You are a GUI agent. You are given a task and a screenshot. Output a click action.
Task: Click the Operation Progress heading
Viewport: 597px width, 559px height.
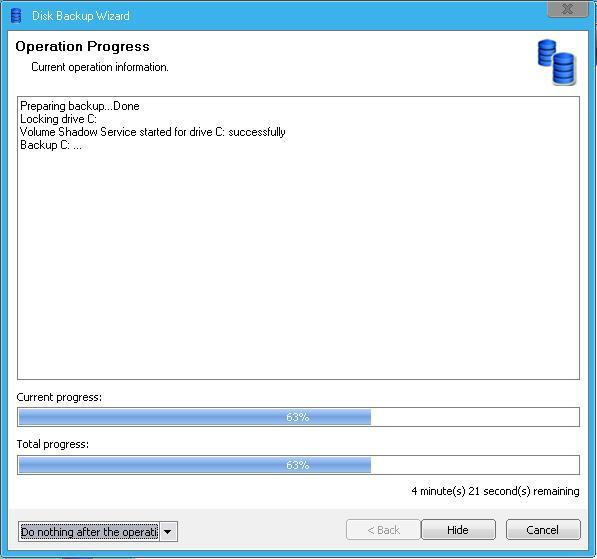tap(83, 46)
